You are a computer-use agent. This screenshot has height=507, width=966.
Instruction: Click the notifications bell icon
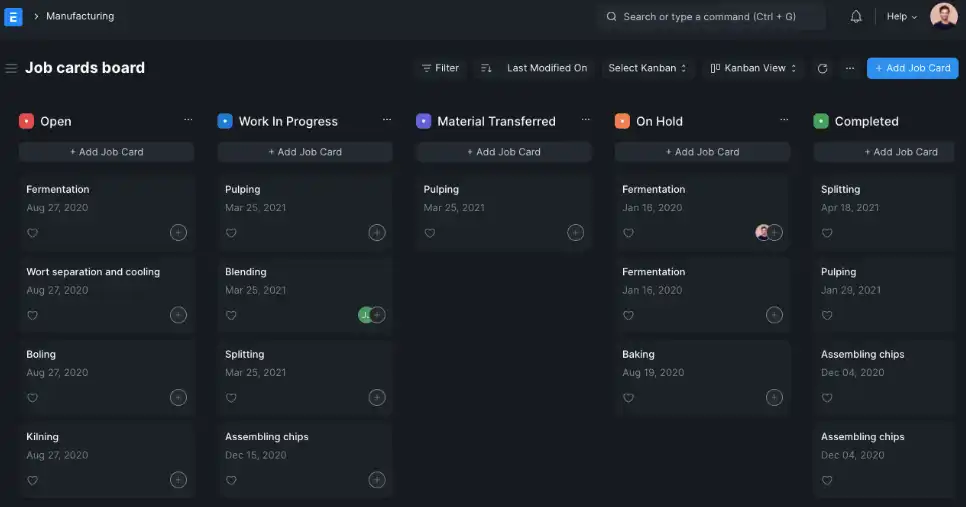click(x=856, y=17)
